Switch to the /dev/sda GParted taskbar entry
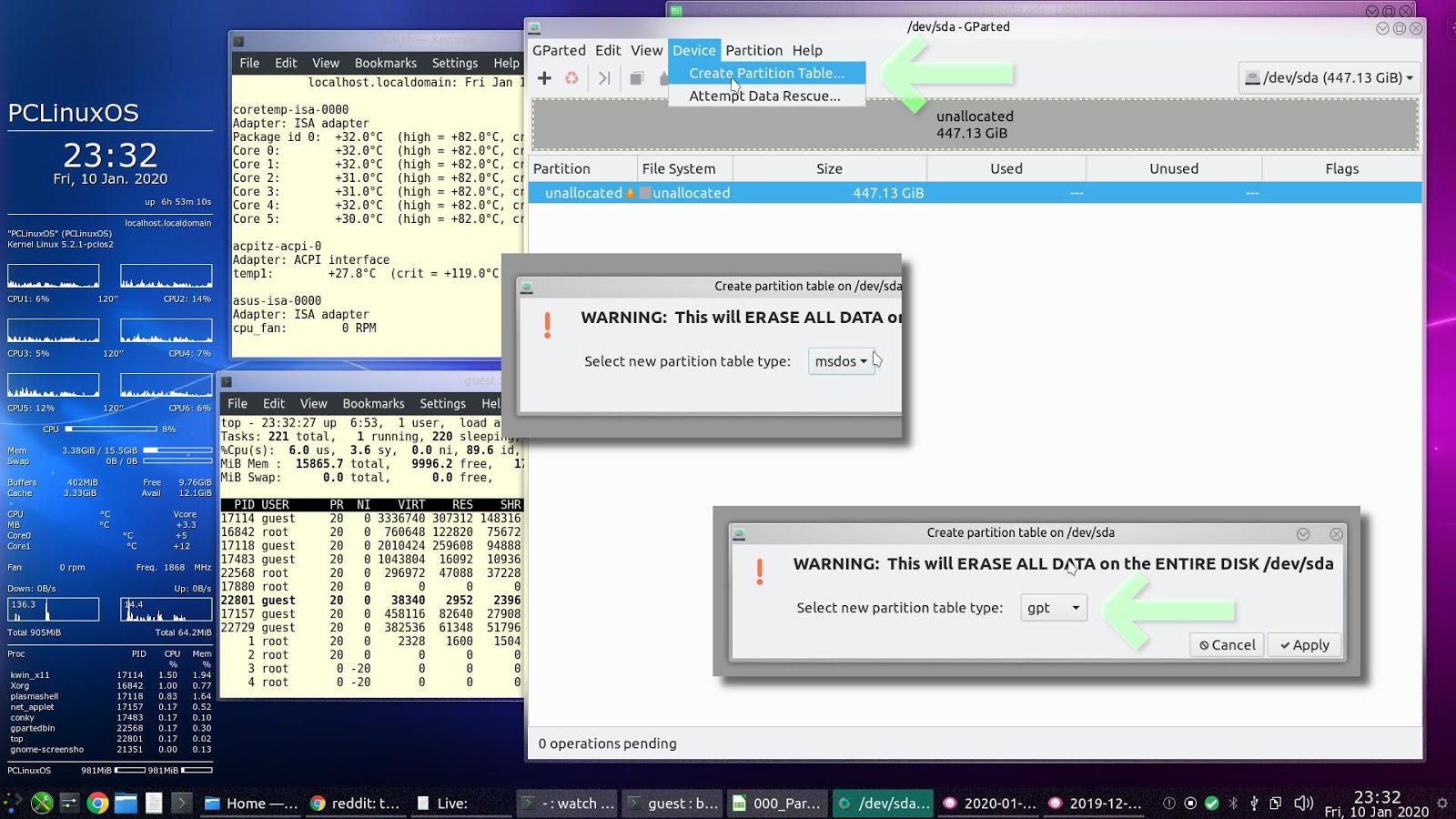The height and width of the screenshot is (819, 1456). (883, 804)
